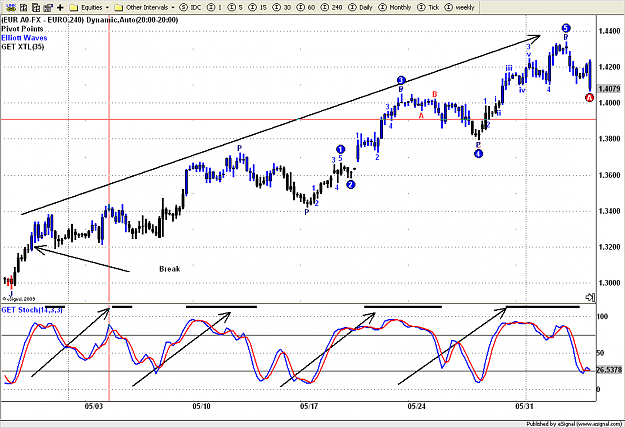Switch to Tick interval
Image resolution: width=625 pixels, height=428 pixels.
pyautogui.click(x=428, y=7)
